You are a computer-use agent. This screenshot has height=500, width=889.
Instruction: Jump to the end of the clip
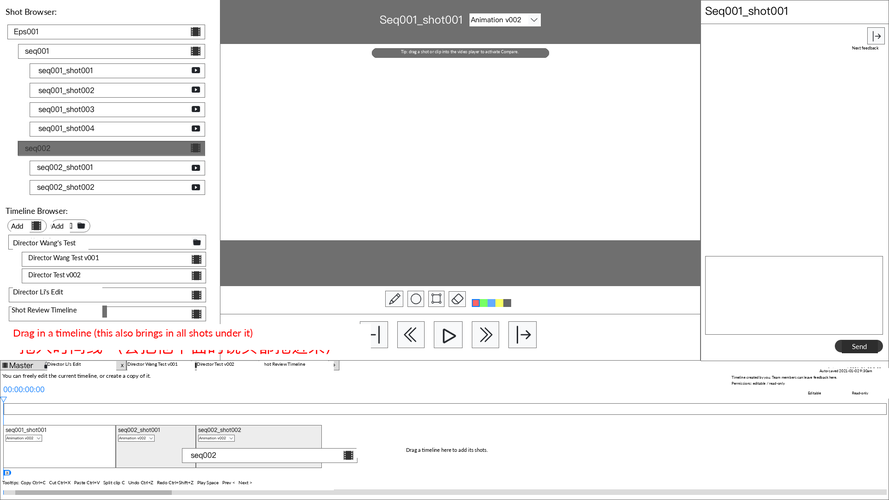click(523, 334)
